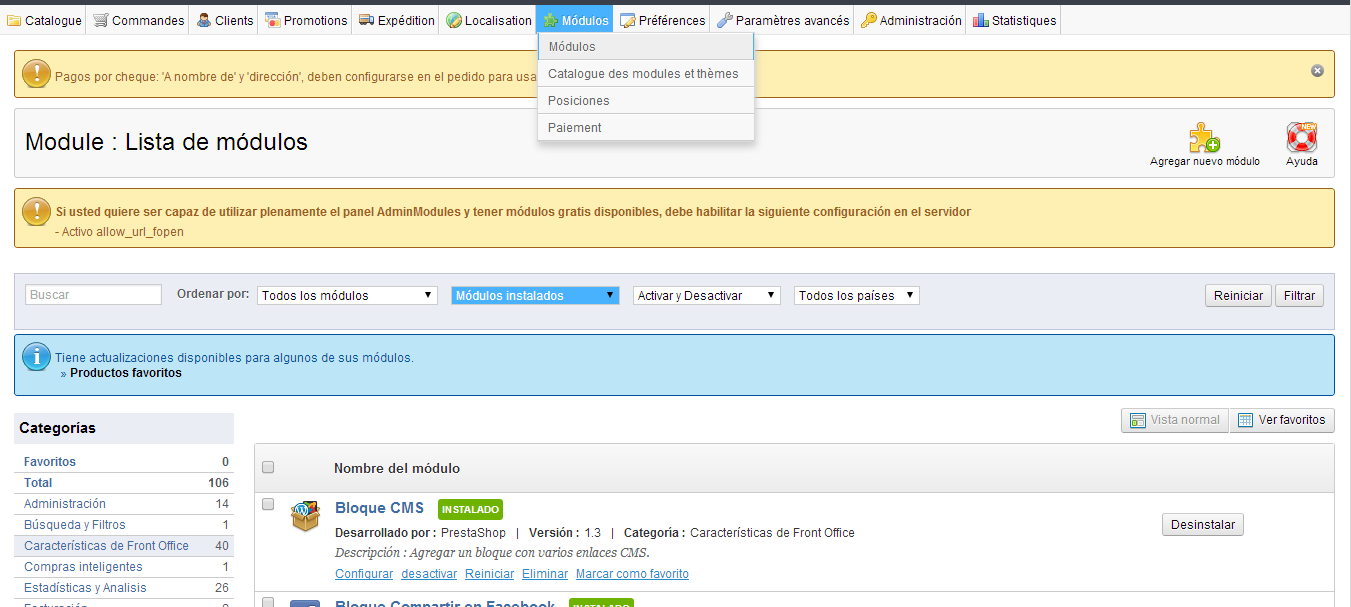Select the Total category row
The width and height of the screenshot is (1351, 607).
124,483
